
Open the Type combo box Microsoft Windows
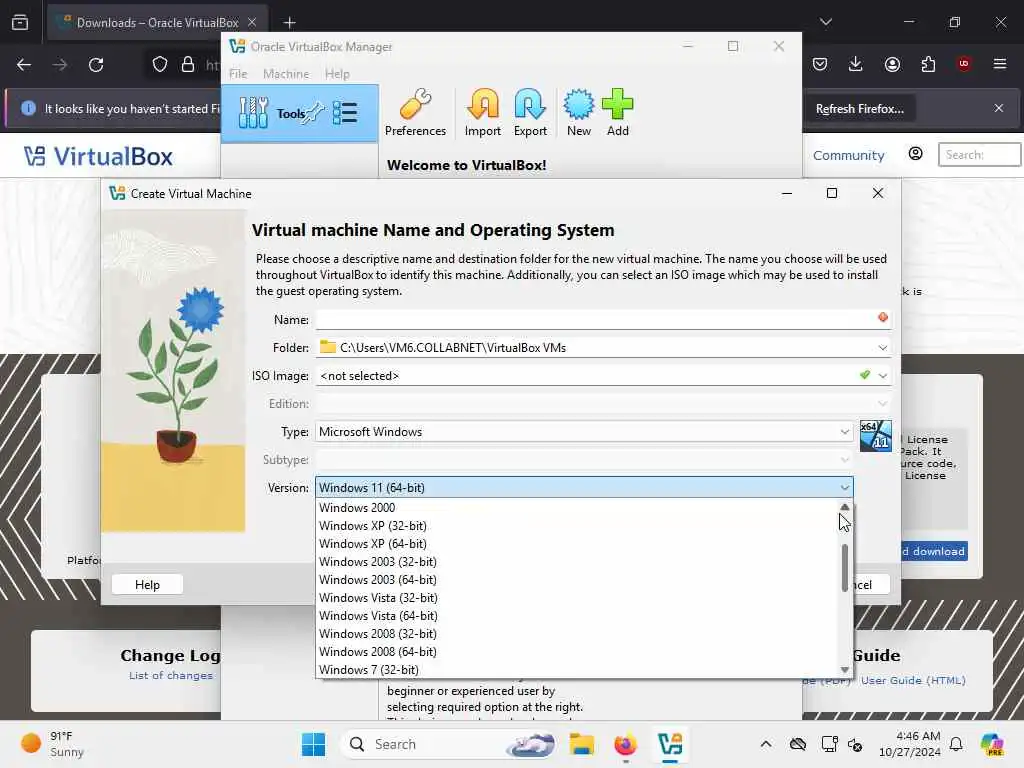coord(584,432)
